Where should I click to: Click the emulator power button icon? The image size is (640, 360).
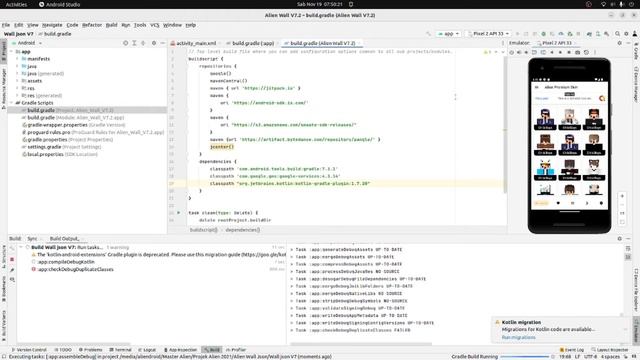tap(511, 52)
